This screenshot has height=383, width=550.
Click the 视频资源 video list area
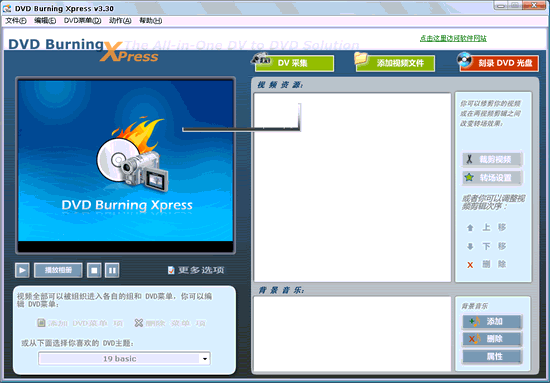[352, 187]
